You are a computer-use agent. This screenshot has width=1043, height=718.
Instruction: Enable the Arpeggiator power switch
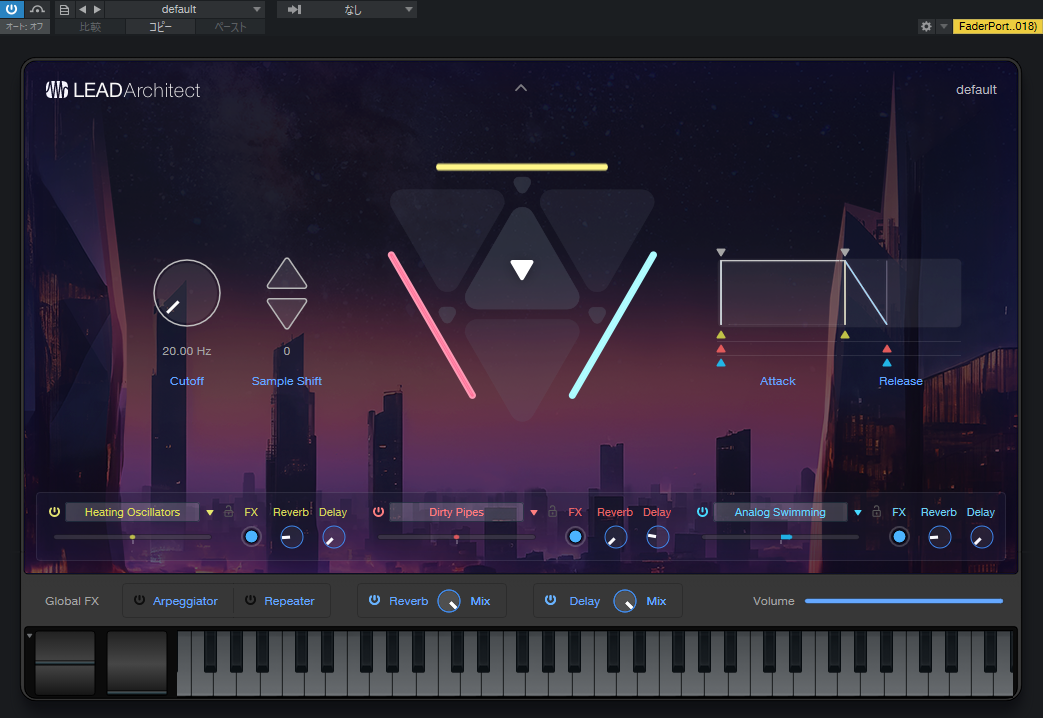click(139, 601)
